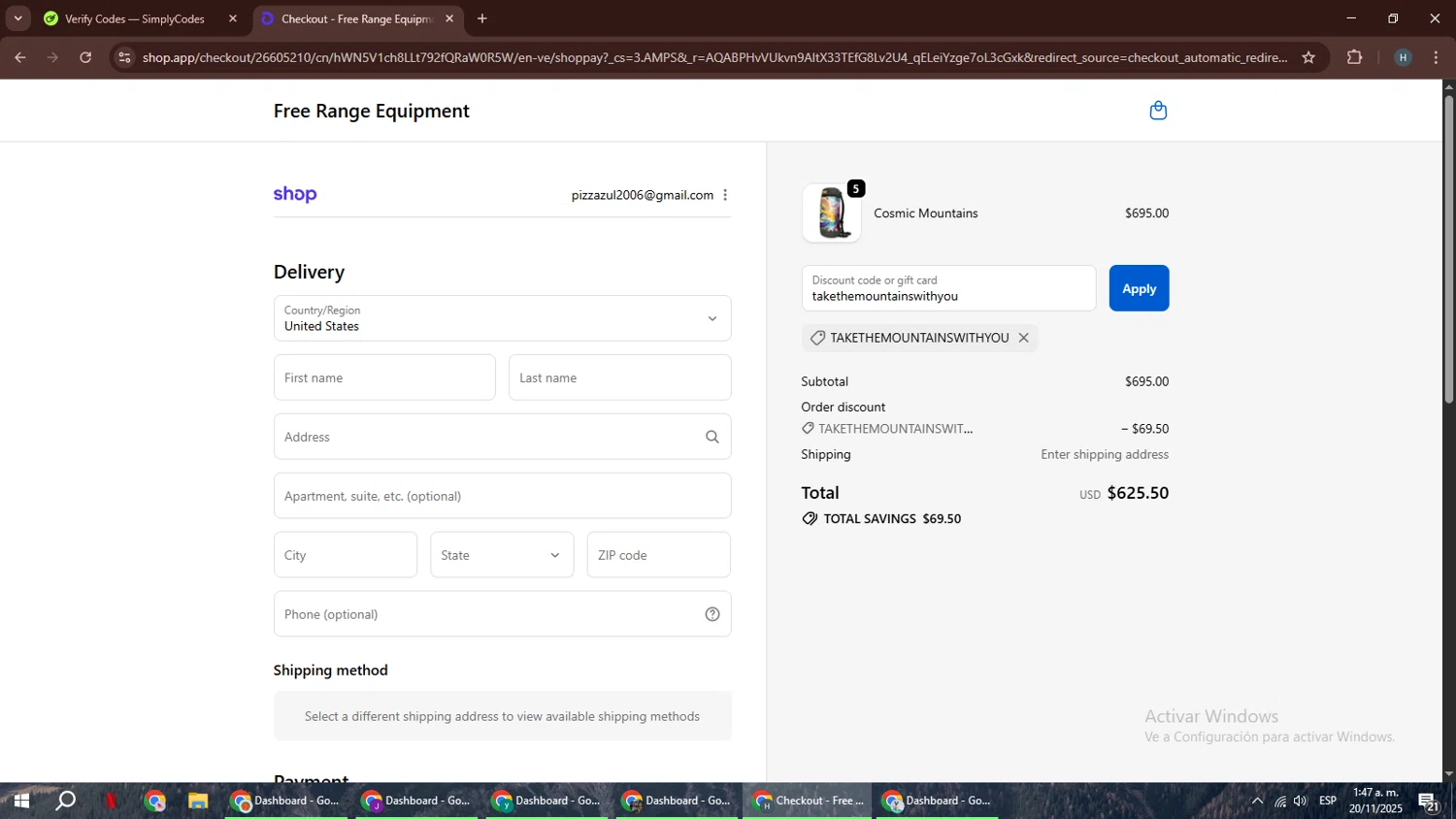Image resolution: width=1456 pixels, height=819 pixels.
Task: Click the taskbar clock and date
Action: 1375,801
